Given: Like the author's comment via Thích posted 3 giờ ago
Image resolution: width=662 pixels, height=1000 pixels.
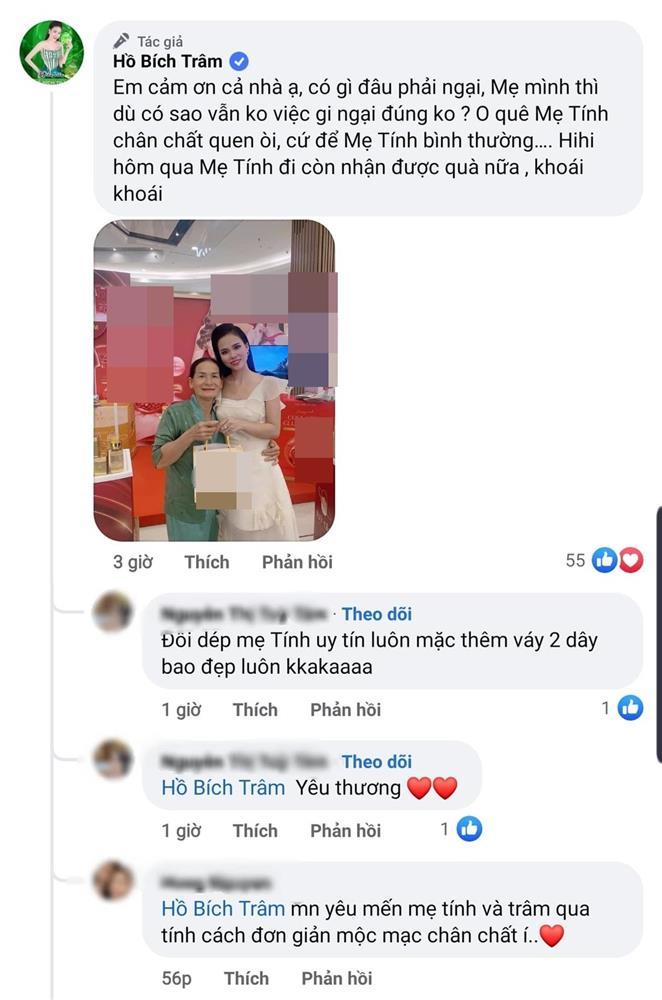Looking at the screenshot, I should coord(207,562).
